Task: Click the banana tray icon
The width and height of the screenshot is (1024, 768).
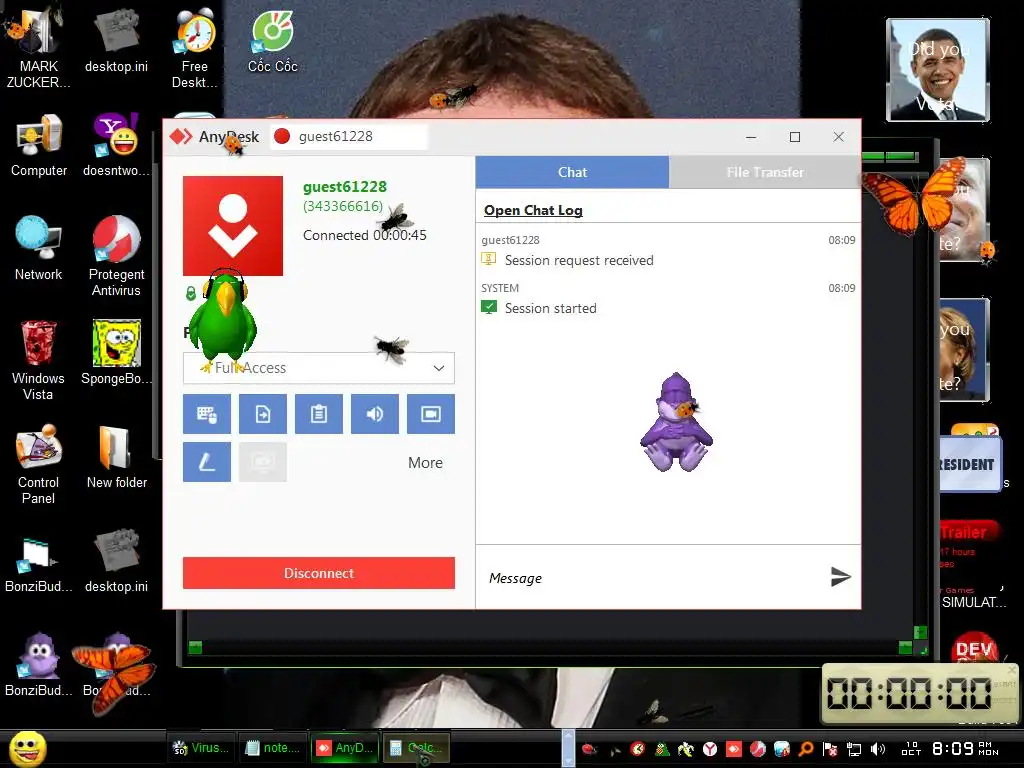Action: click(x=686, y=749)
